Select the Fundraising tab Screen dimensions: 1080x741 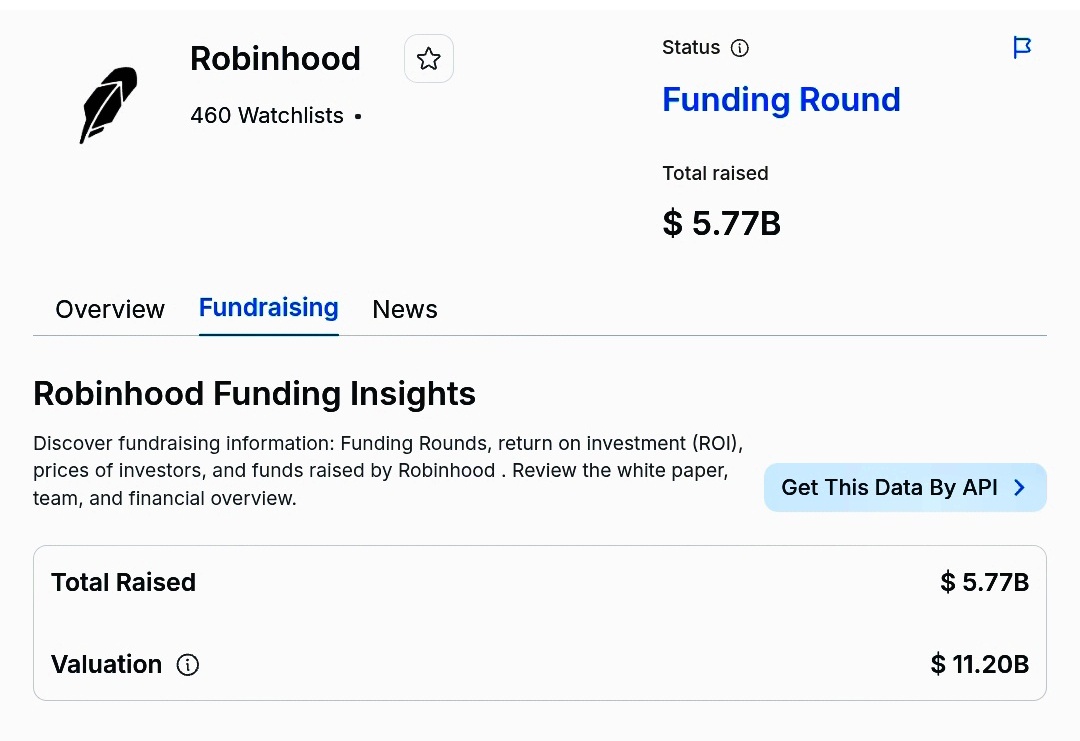pos(268,308)
